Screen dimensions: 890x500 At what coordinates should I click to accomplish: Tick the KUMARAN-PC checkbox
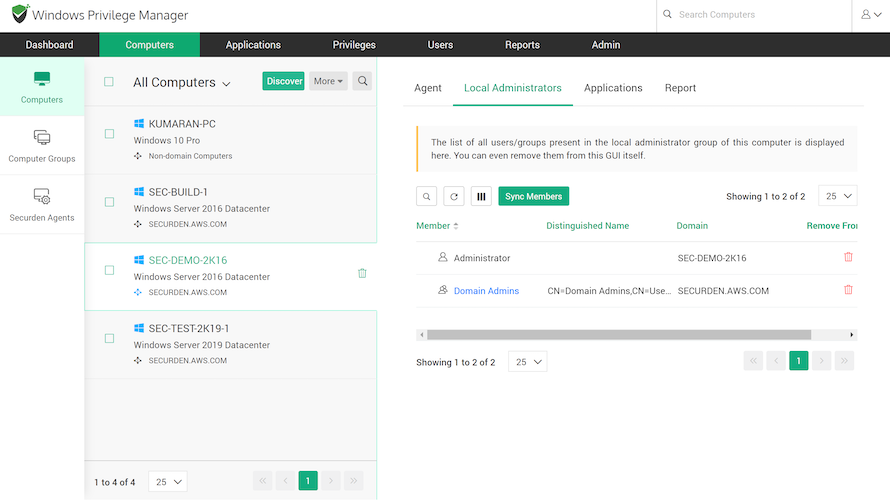coord(110,134)
